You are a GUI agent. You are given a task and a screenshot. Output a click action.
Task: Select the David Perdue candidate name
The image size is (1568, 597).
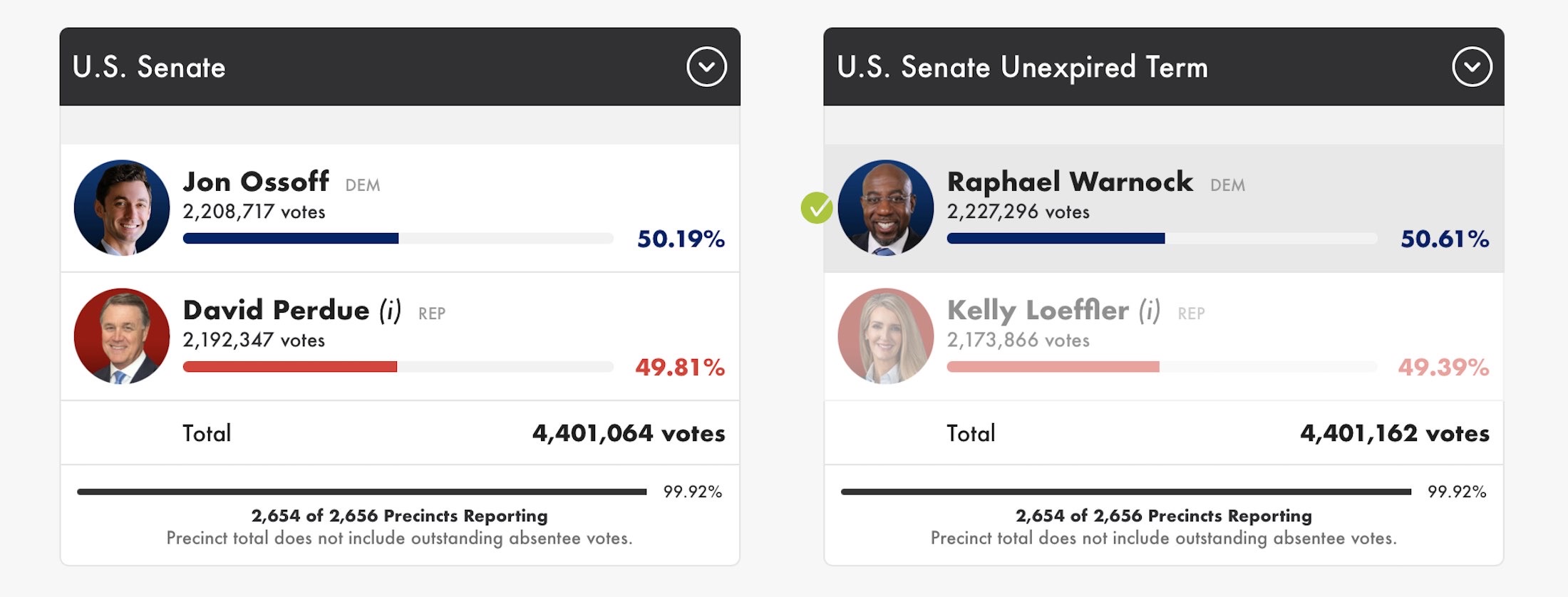click(277, 311)
